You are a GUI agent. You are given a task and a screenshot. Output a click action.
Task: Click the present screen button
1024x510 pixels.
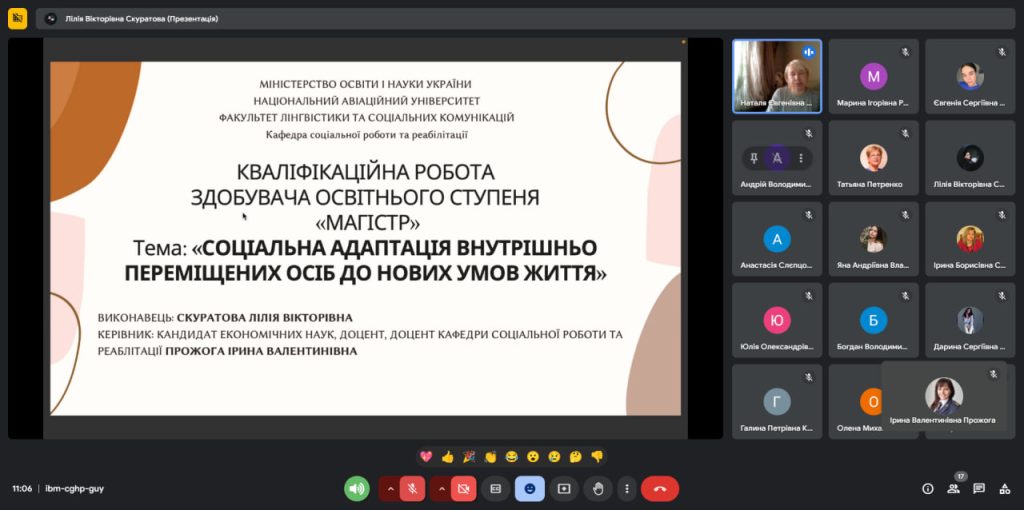[x=564, y=488]
